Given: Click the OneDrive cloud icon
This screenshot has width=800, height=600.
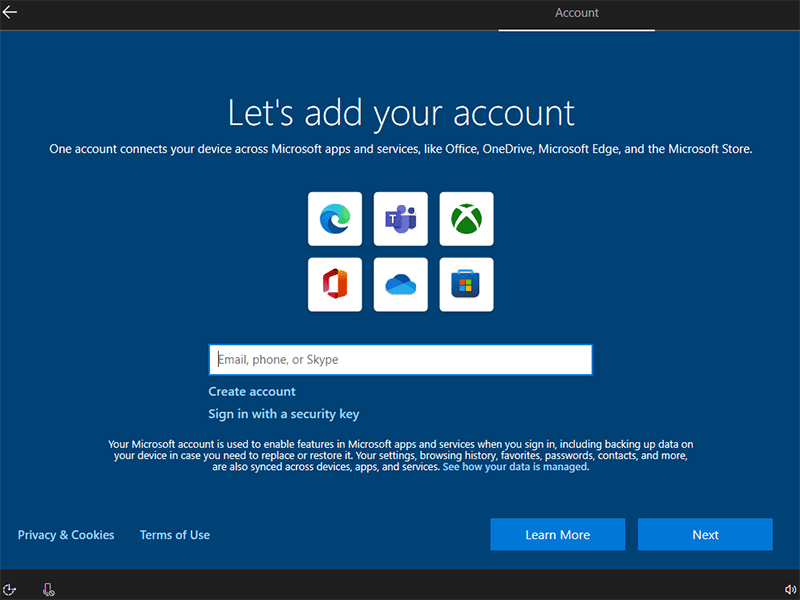Looking at the screenshot, I should 400,284.
